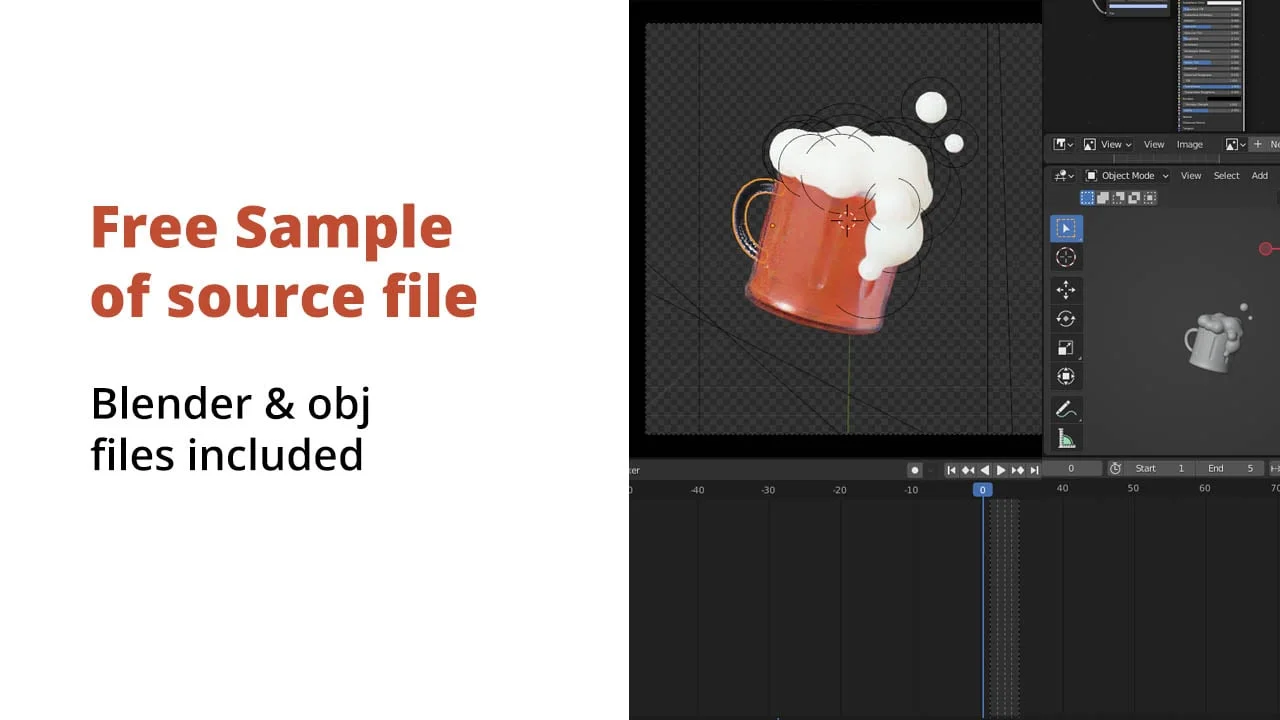Image resolution: width=1280 pixels, height=720 pixels.
Task: Select the Measure tool
Action: pyautogui.click(x=1065, y=439)
